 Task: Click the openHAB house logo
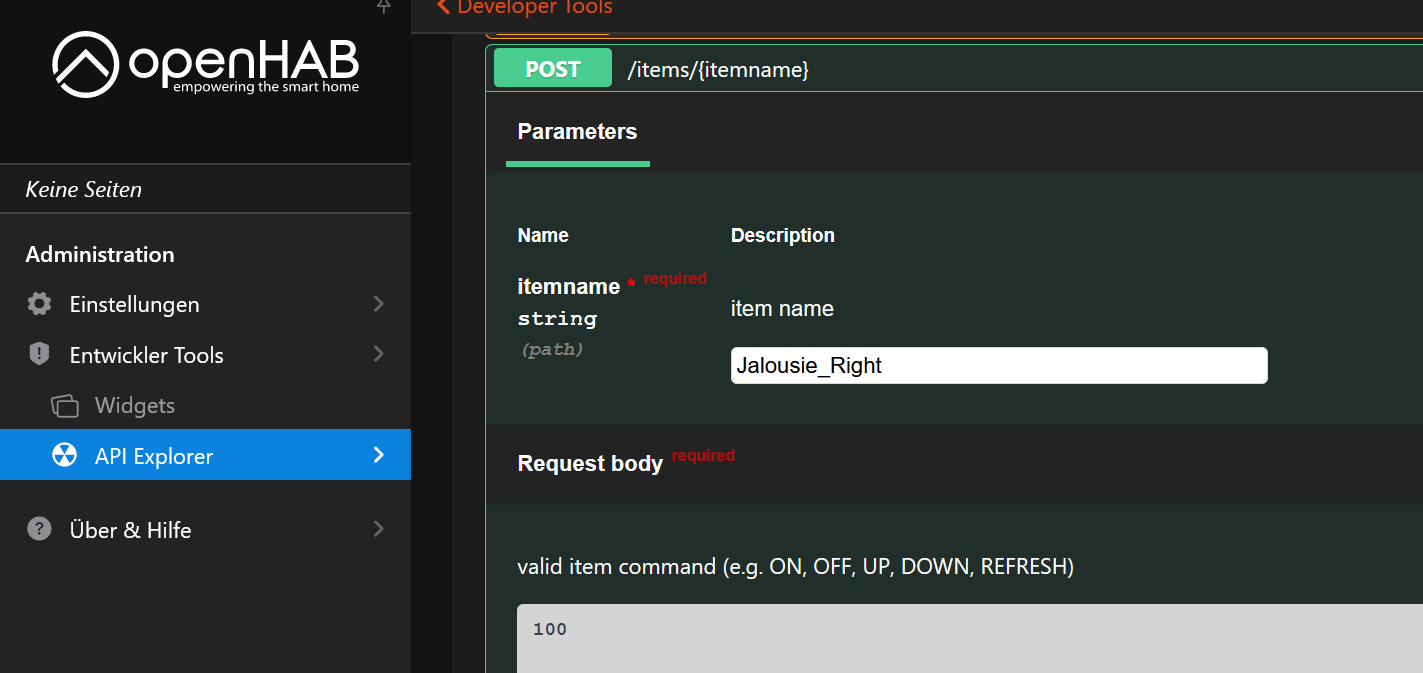pos(85,64)
